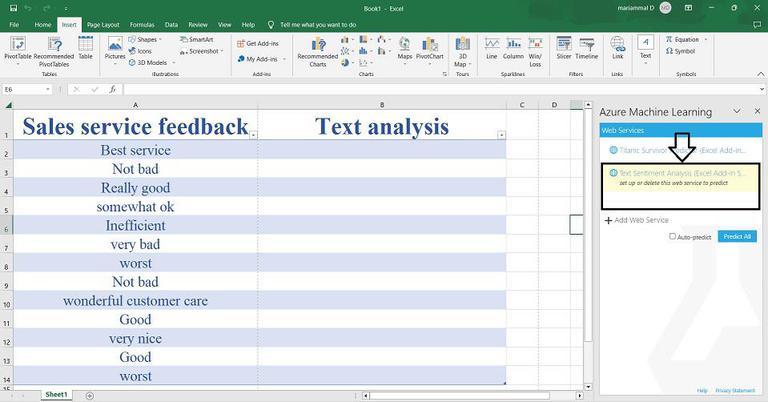Open the Screenshot dropdown
The image size is (768, 402).
tap(202, 51)
